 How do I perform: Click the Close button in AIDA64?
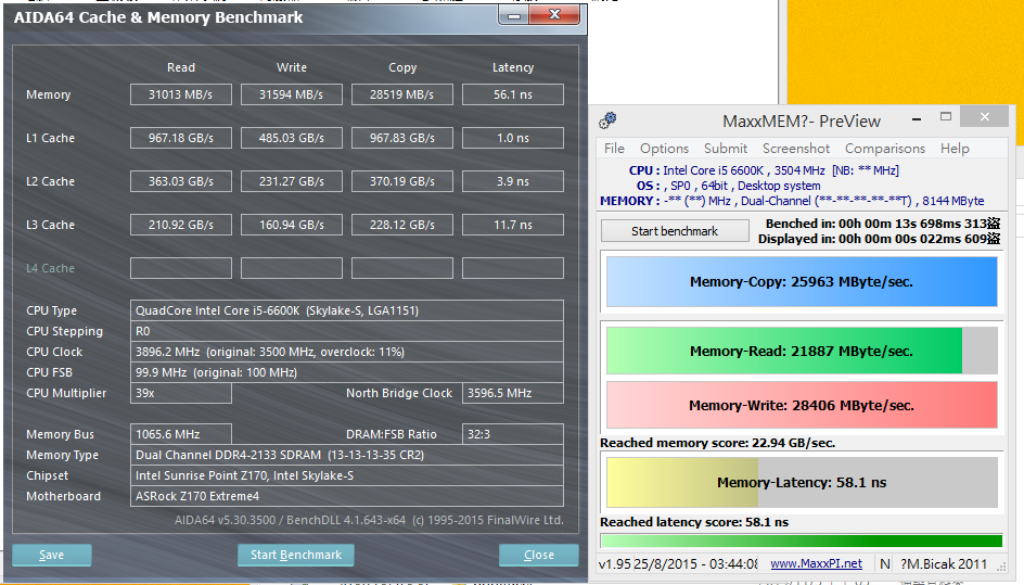coord(539,555)
